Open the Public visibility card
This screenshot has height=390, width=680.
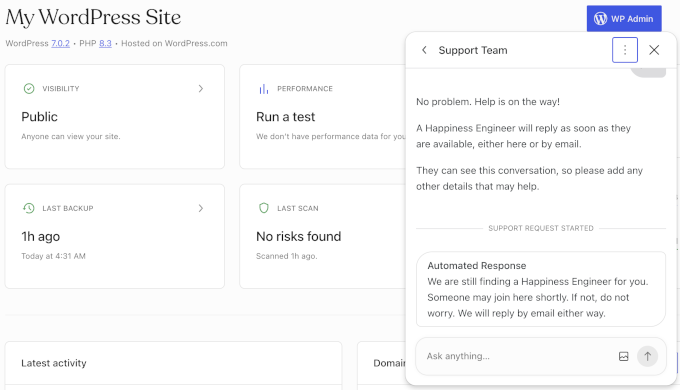coord(114,117)
